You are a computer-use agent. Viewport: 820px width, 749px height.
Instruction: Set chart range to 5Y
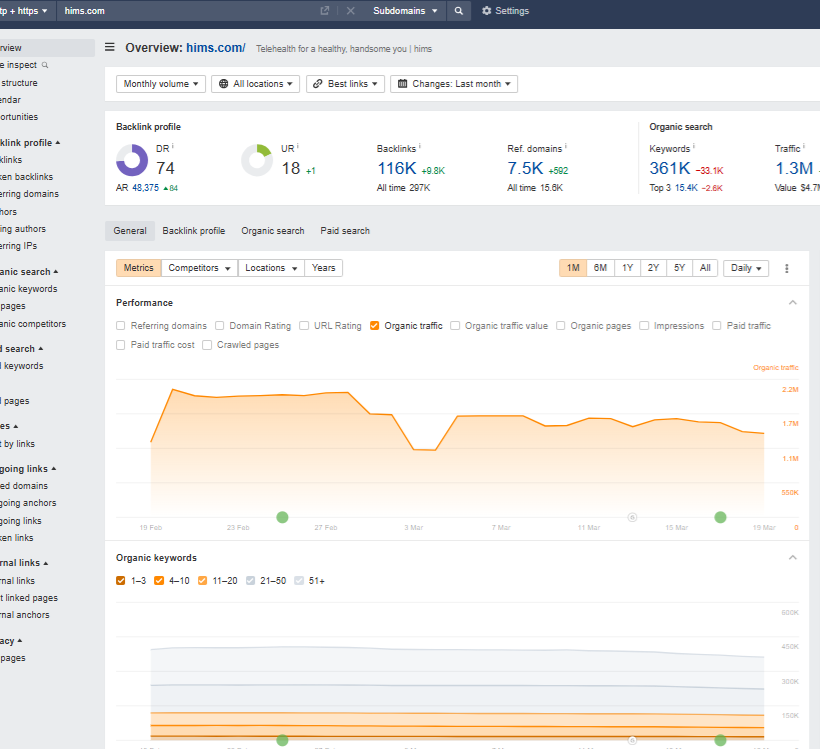(679, 268)
